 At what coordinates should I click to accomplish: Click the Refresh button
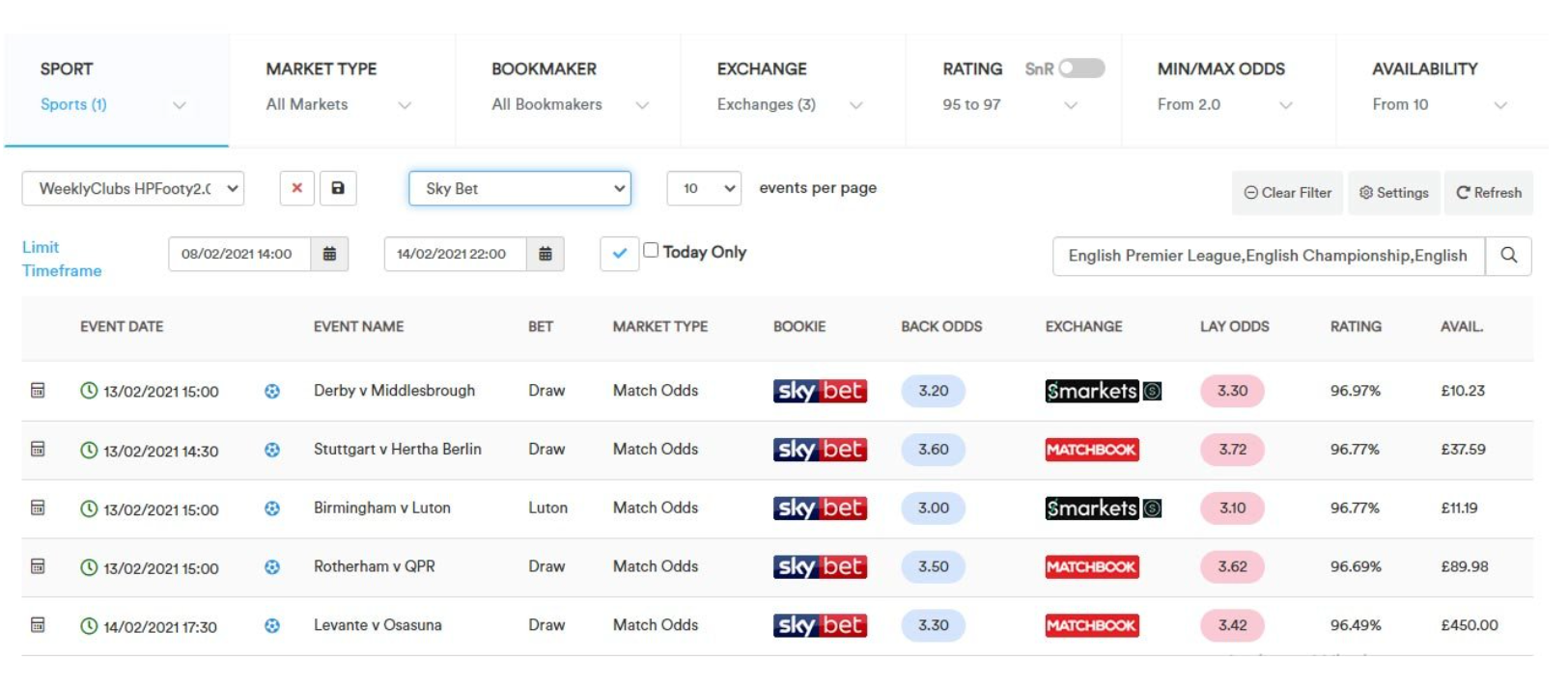(1489, 193)
